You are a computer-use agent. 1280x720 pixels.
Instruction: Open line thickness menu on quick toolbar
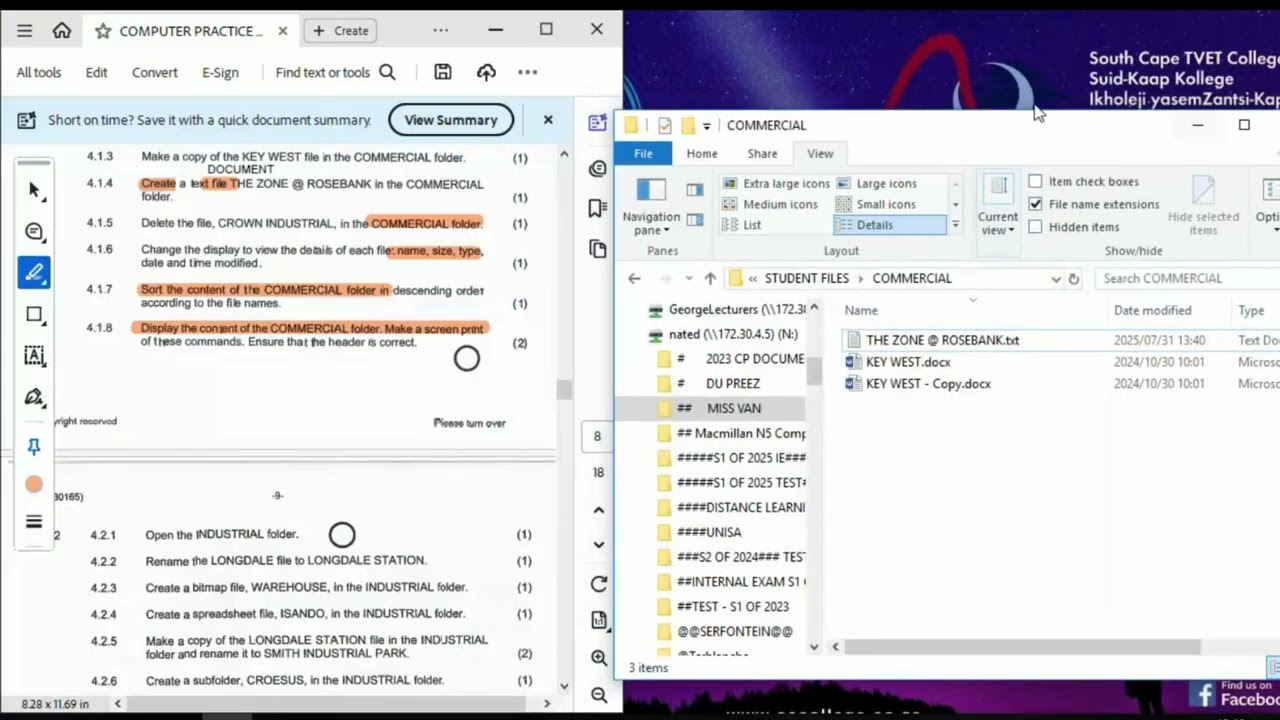point(35,522)
